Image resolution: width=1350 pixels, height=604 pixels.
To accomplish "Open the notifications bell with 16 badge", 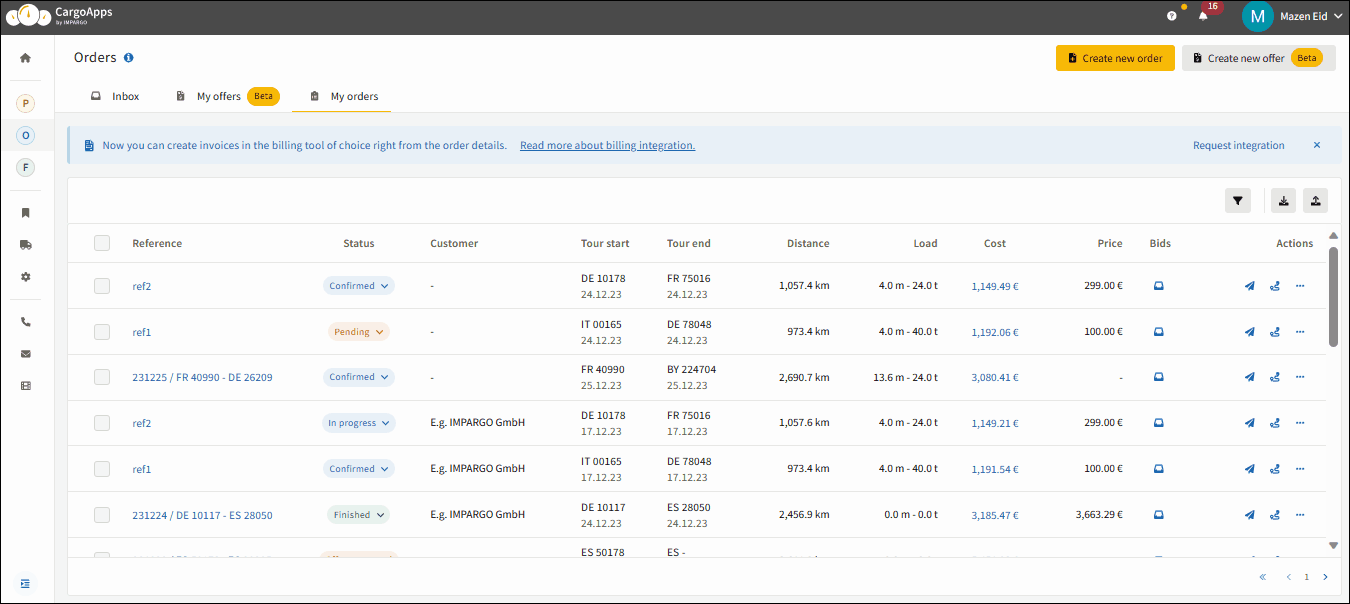I will pos(1203,16).
